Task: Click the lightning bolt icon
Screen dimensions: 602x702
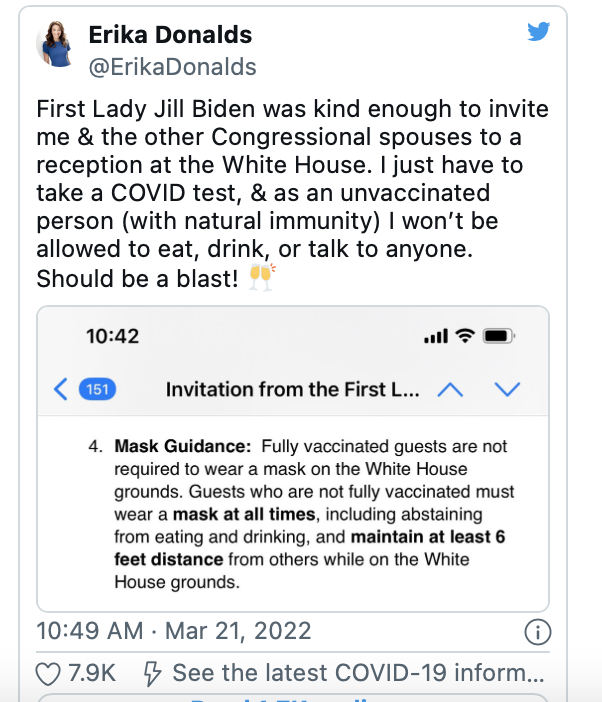Action: (x=153, y=672)
